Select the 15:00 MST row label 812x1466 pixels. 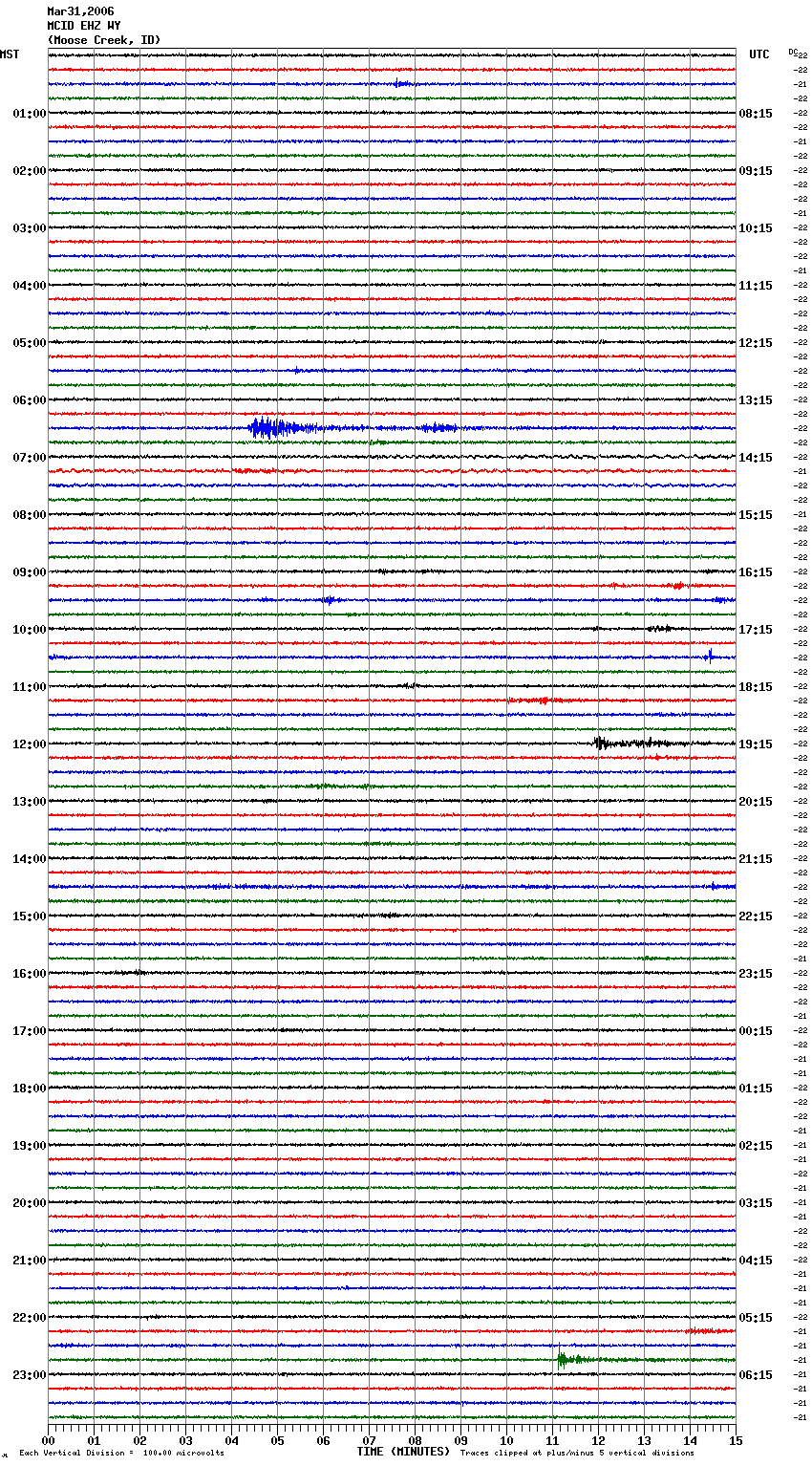click(x=30, y=916)
